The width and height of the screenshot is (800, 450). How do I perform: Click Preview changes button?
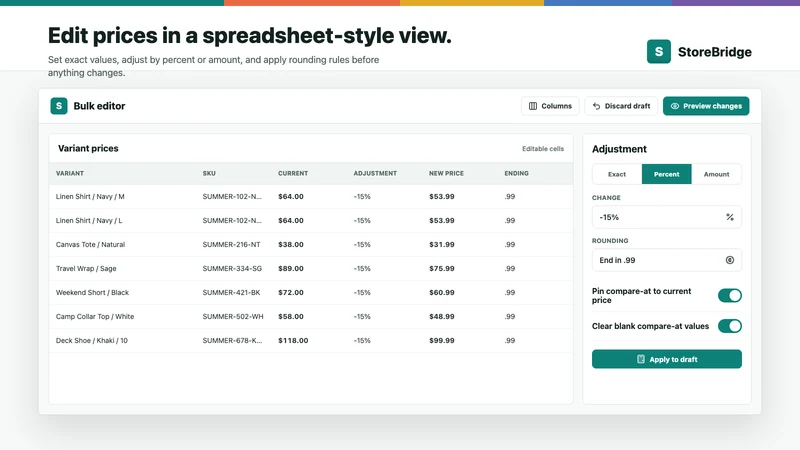tap(706, 106)
